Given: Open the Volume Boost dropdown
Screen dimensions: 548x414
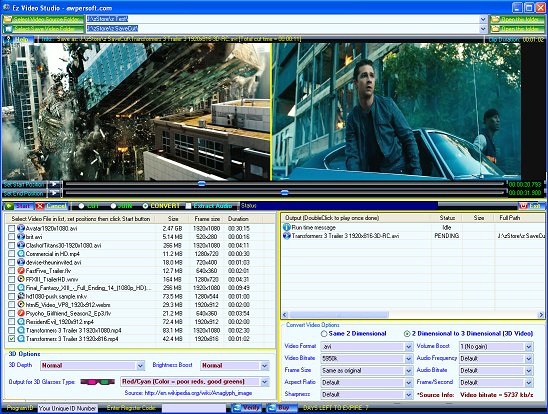Looking at the screenshot, I should tap(528, 347).
